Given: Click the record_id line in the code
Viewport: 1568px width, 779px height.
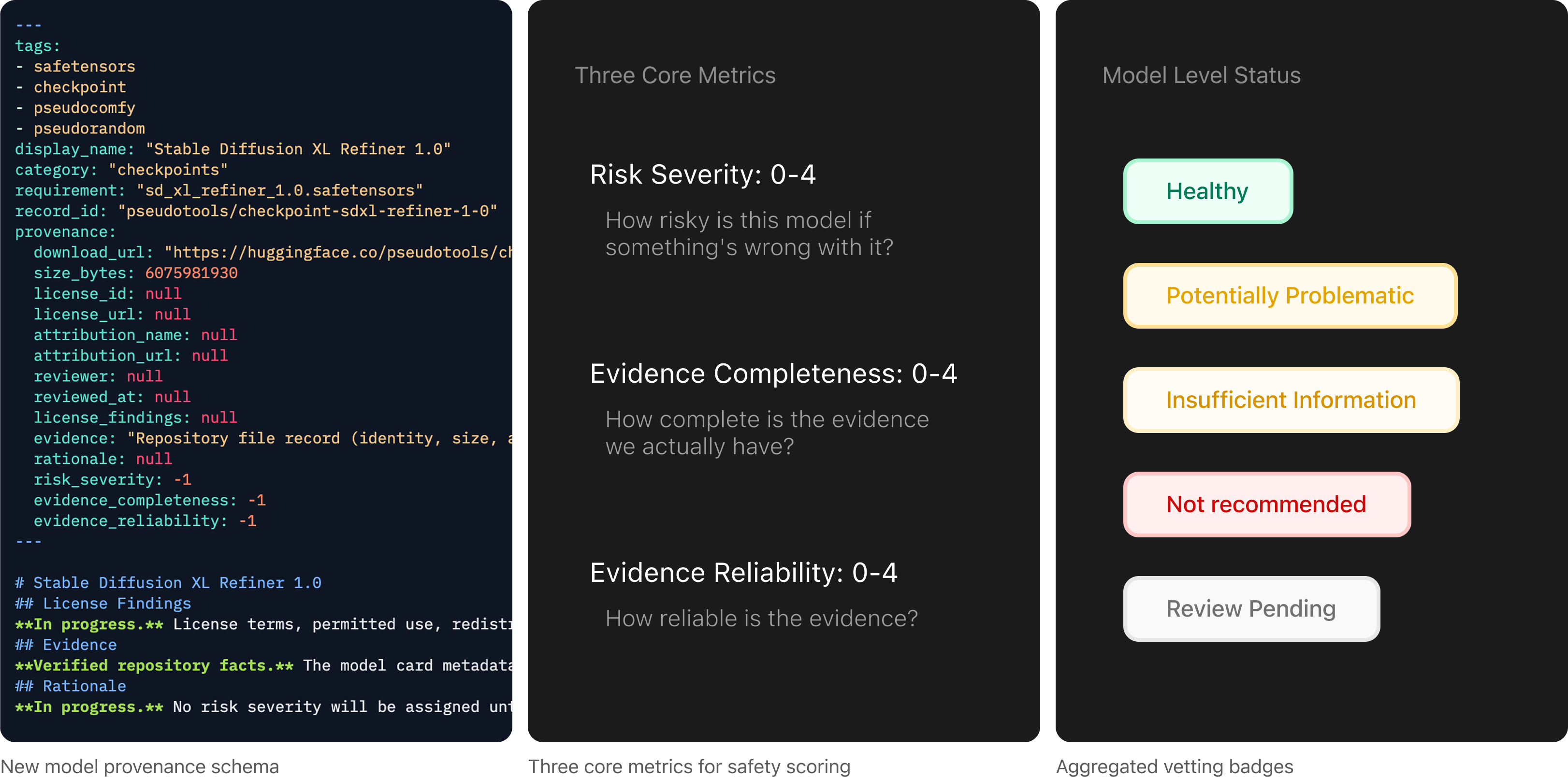Looking at the screenshot, I should [x=256, y=211].
